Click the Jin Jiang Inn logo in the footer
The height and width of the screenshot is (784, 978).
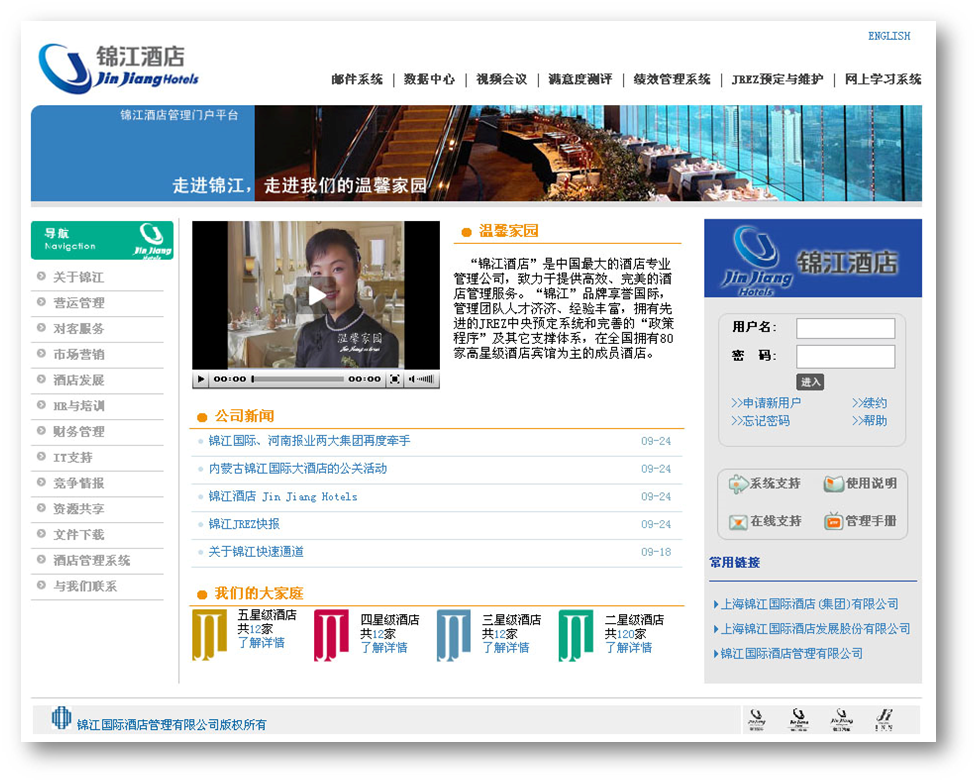coord(884,719)
